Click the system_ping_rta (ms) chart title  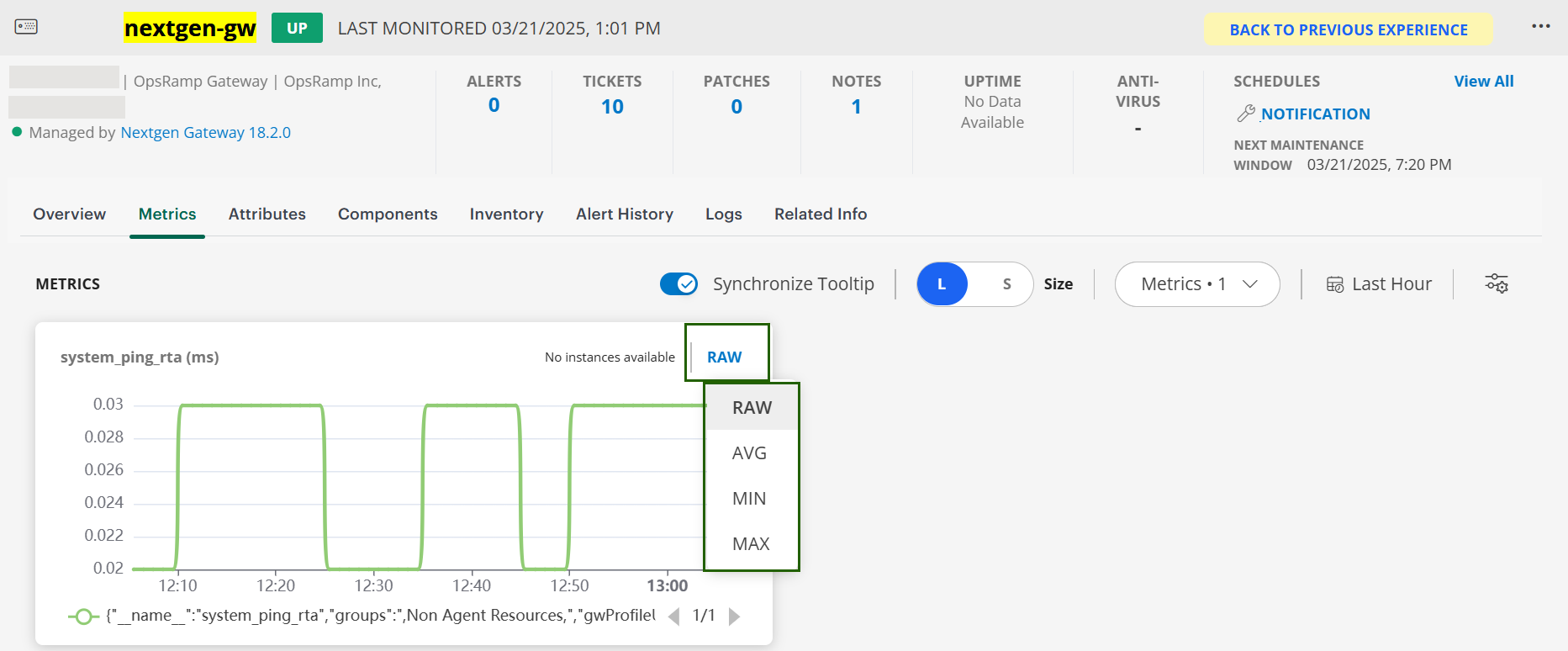coord(140,357)
